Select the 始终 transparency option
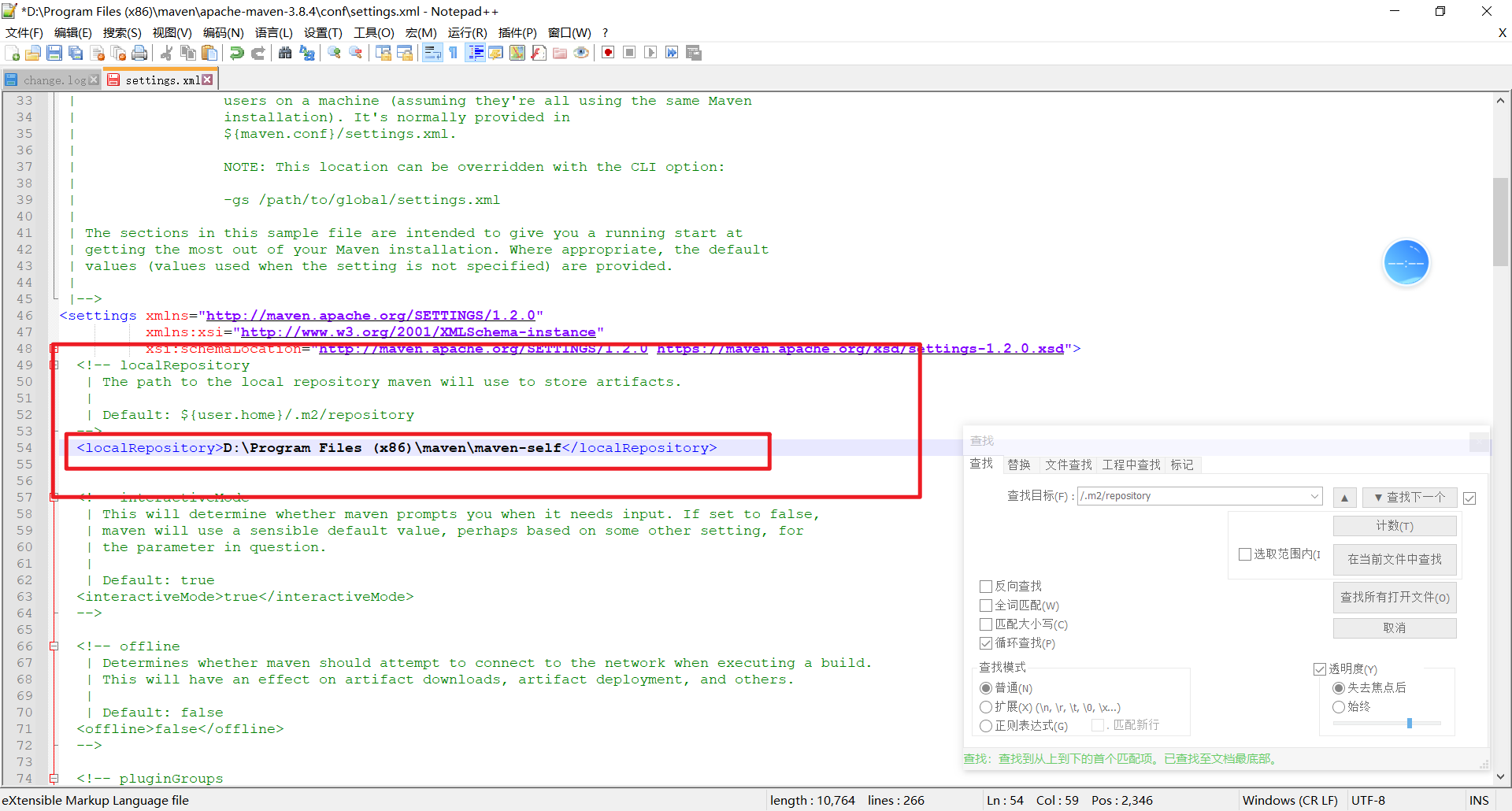This screenshot has height=811, width=1512. tap(1339, 706)
